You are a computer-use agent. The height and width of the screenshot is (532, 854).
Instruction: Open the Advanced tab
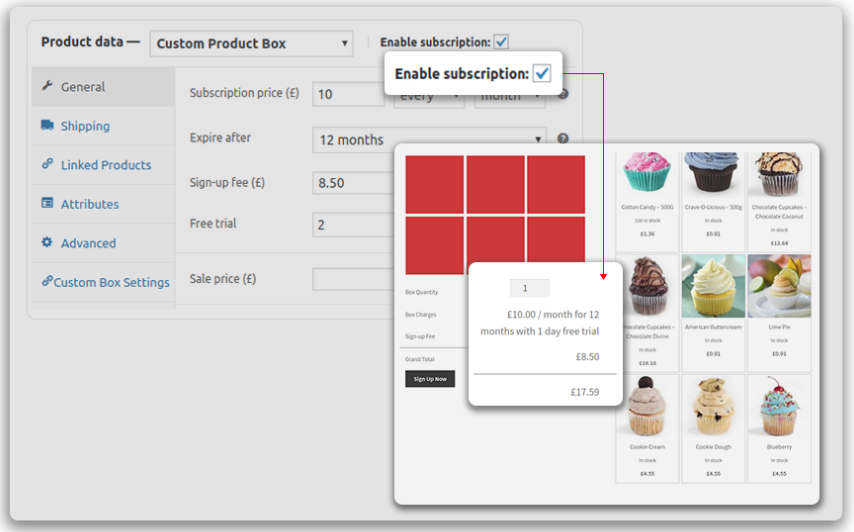coord(103,243)
